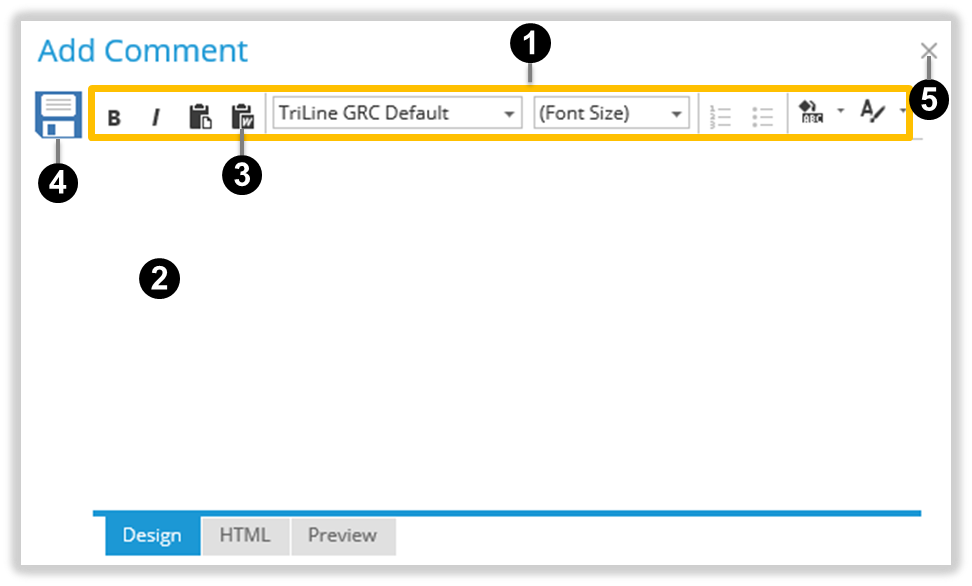The width and height of the screenshot is (972, 586).
Task: Choose the font color tool
Action: click(x=873, y=113)
